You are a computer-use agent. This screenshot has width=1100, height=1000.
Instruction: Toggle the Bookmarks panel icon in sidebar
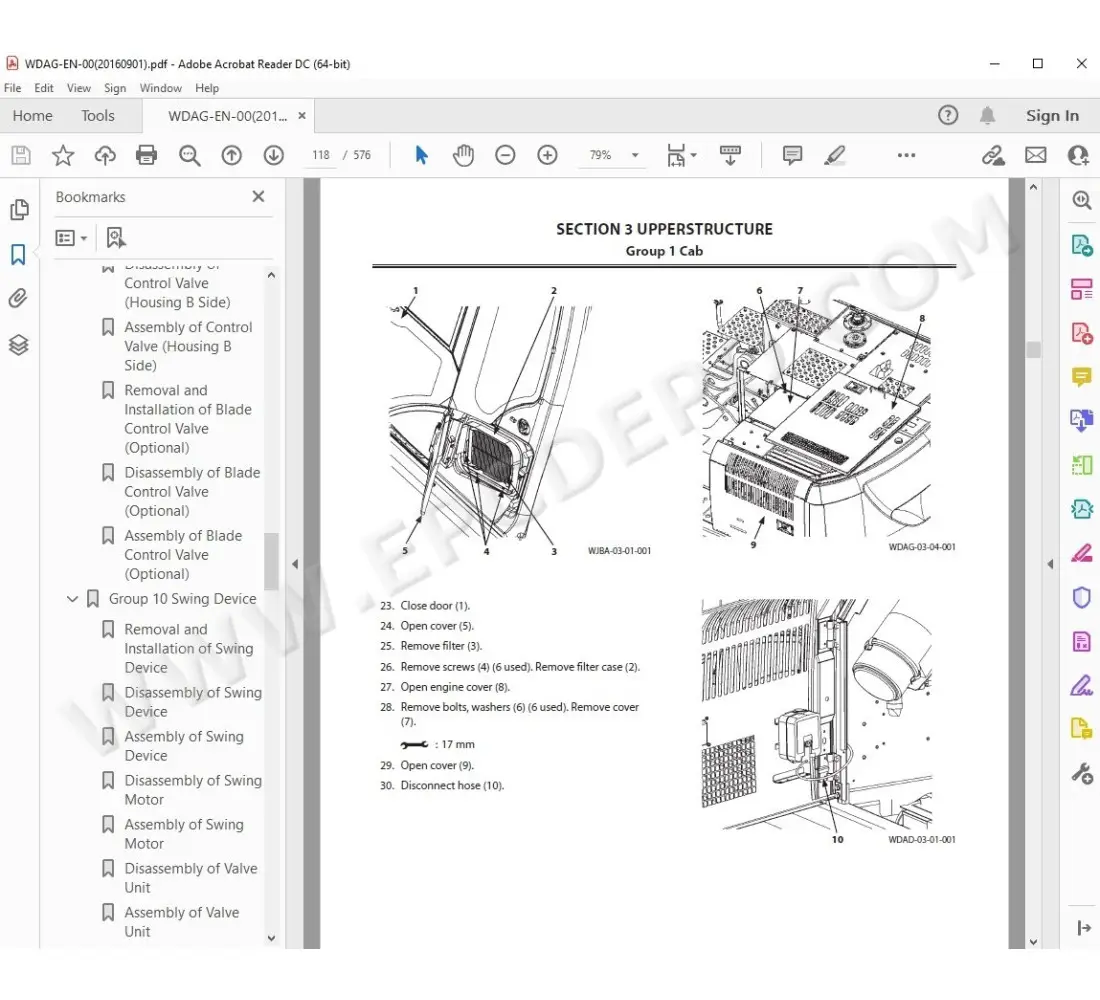18,255
